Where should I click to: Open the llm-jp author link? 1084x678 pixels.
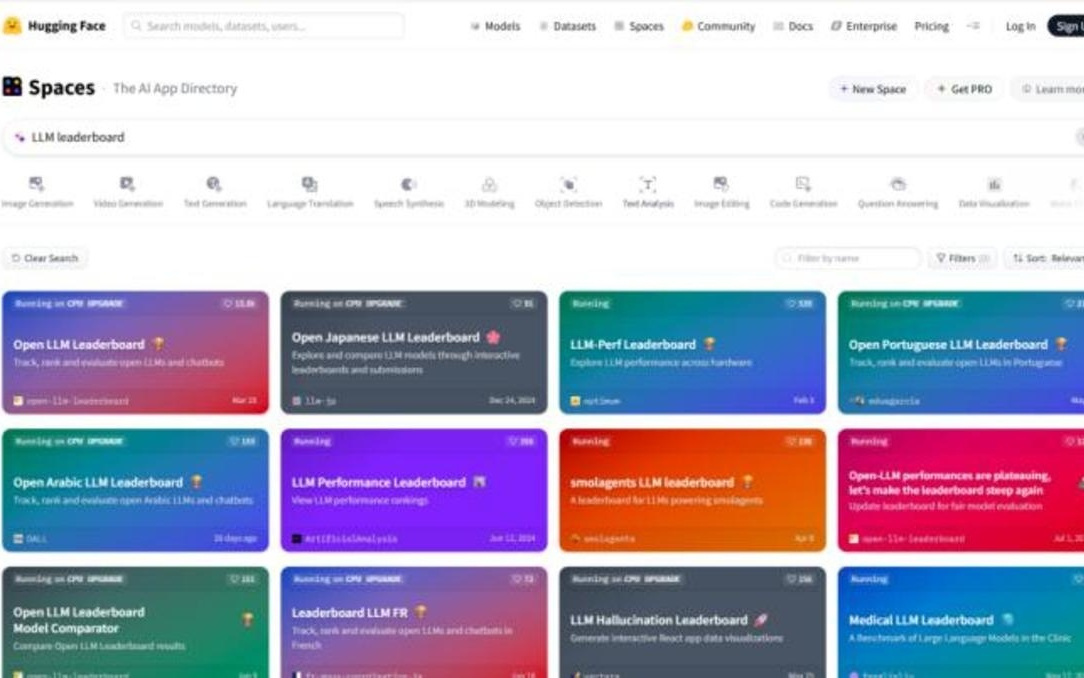[314, 401]
